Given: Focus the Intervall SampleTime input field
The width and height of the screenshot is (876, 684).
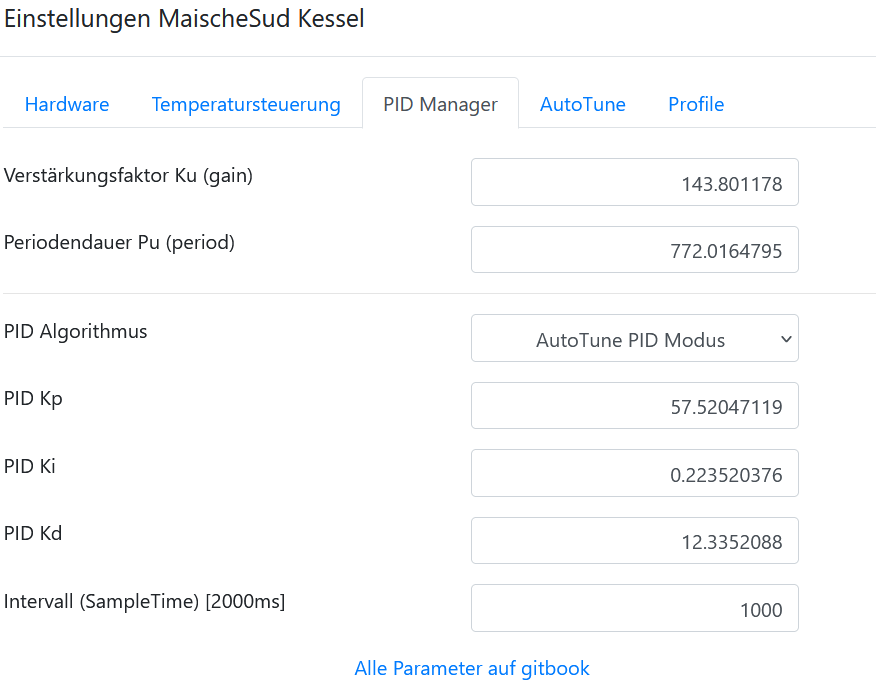Looking at the screenshot, I should point(635,608).
